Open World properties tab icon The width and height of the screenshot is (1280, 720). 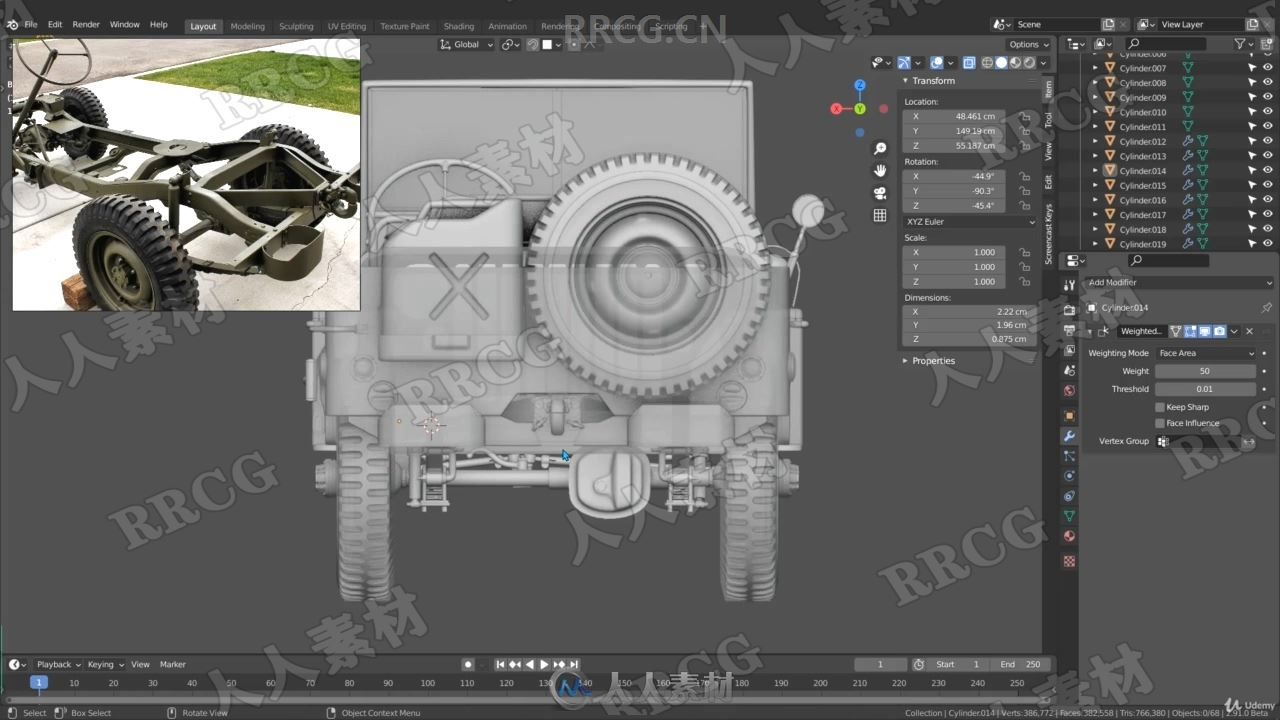coord(1069,391)
